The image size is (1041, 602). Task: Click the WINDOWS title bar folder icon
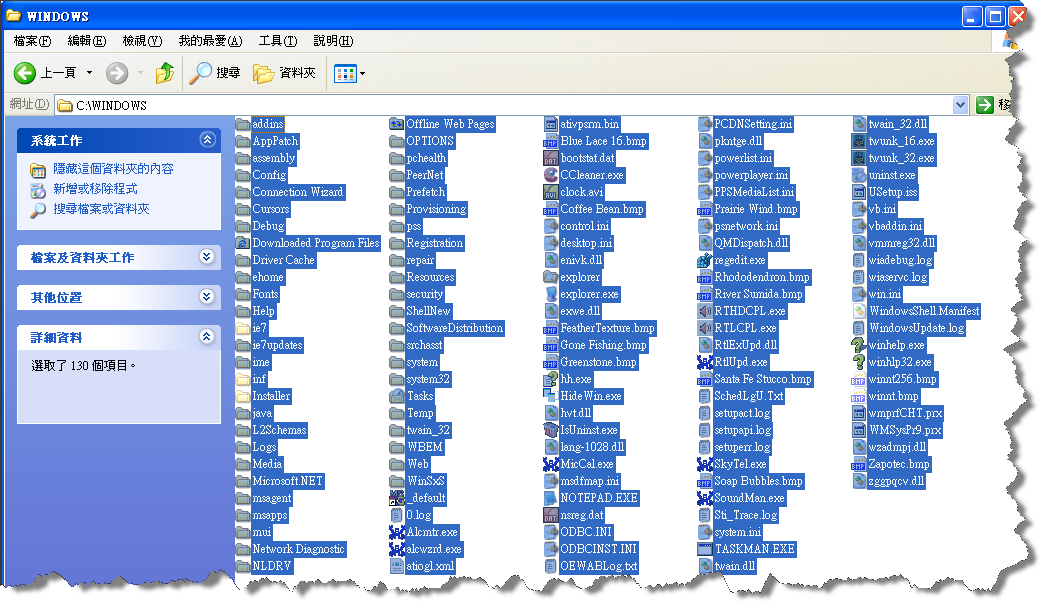13,15
